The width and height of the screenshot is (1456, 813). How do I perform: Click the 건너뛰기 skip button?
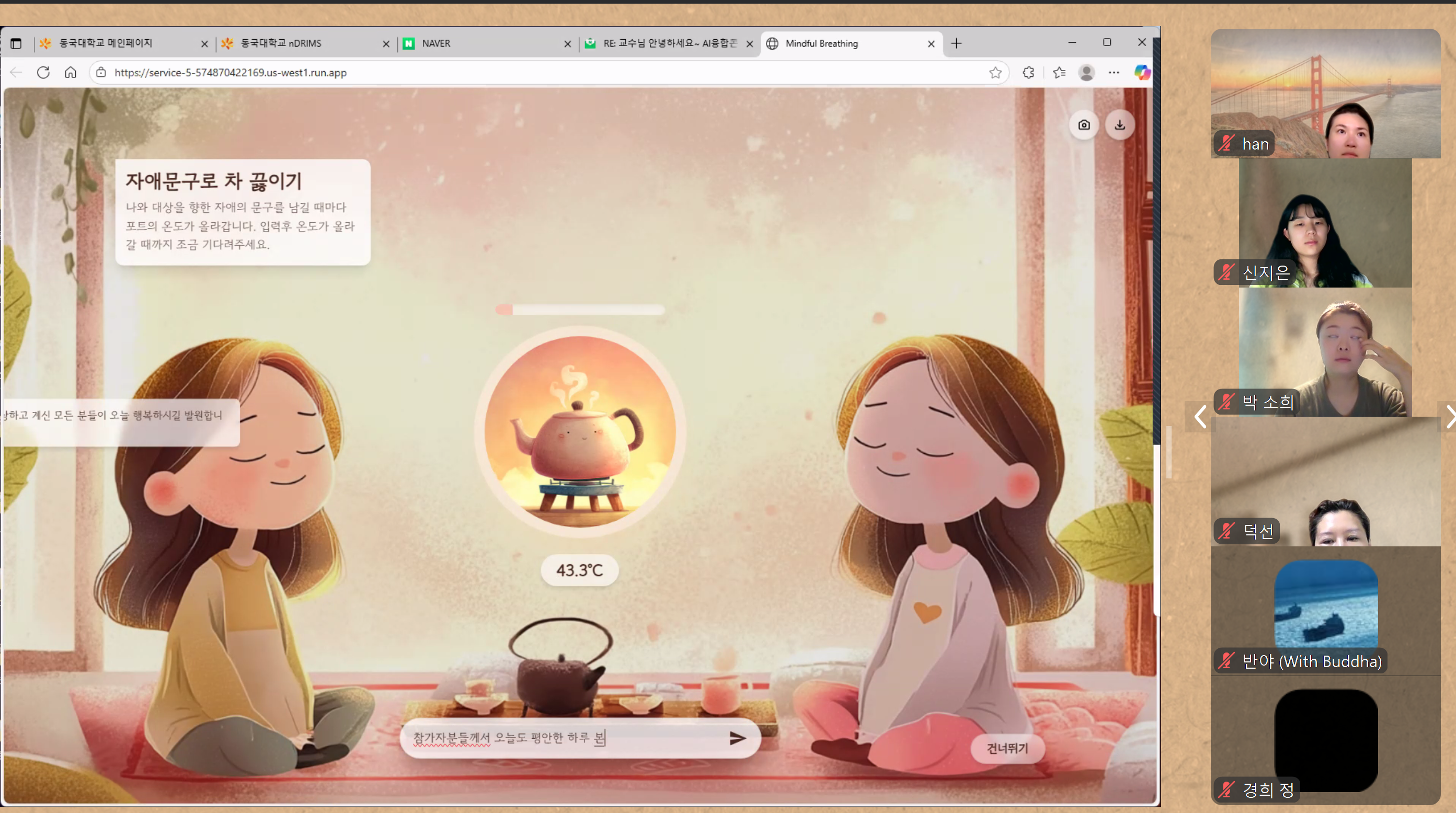(1006, 748)
